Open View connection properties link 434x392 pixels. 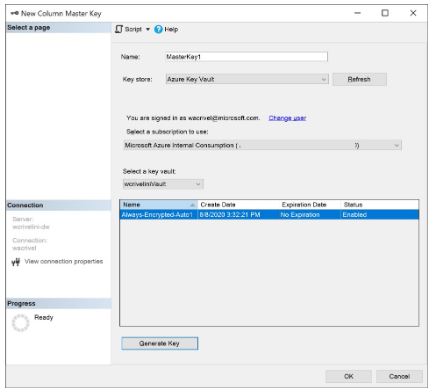point(64,261)
